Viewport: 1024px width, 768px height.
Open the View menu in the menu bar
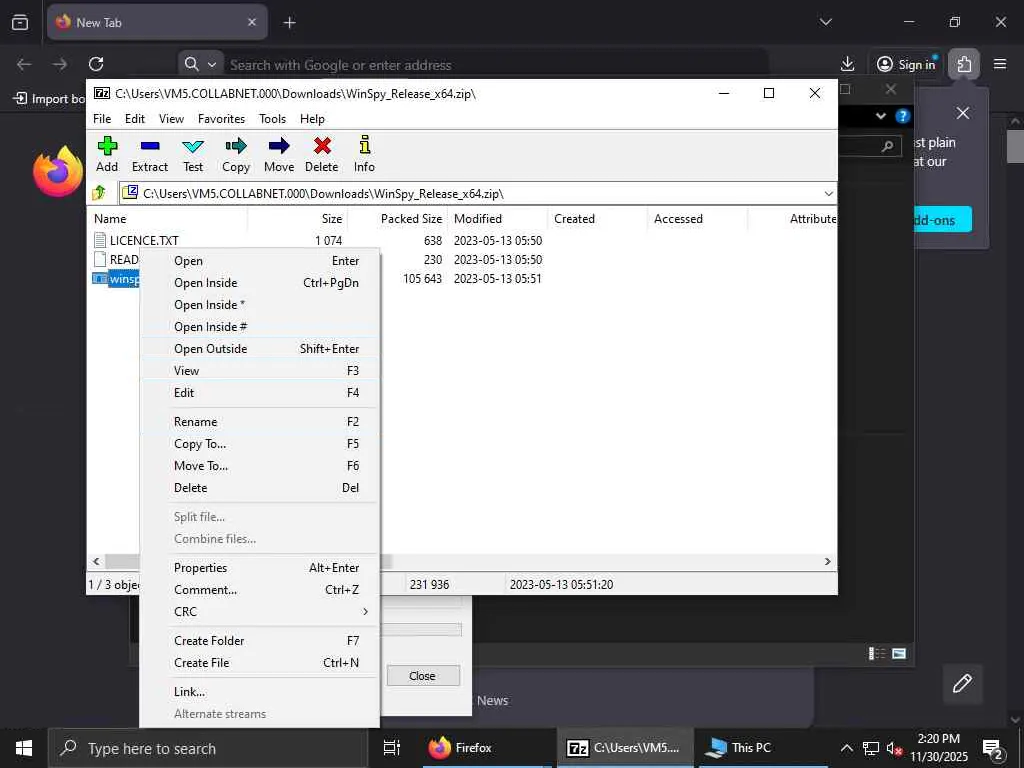[x=171, y=118]
